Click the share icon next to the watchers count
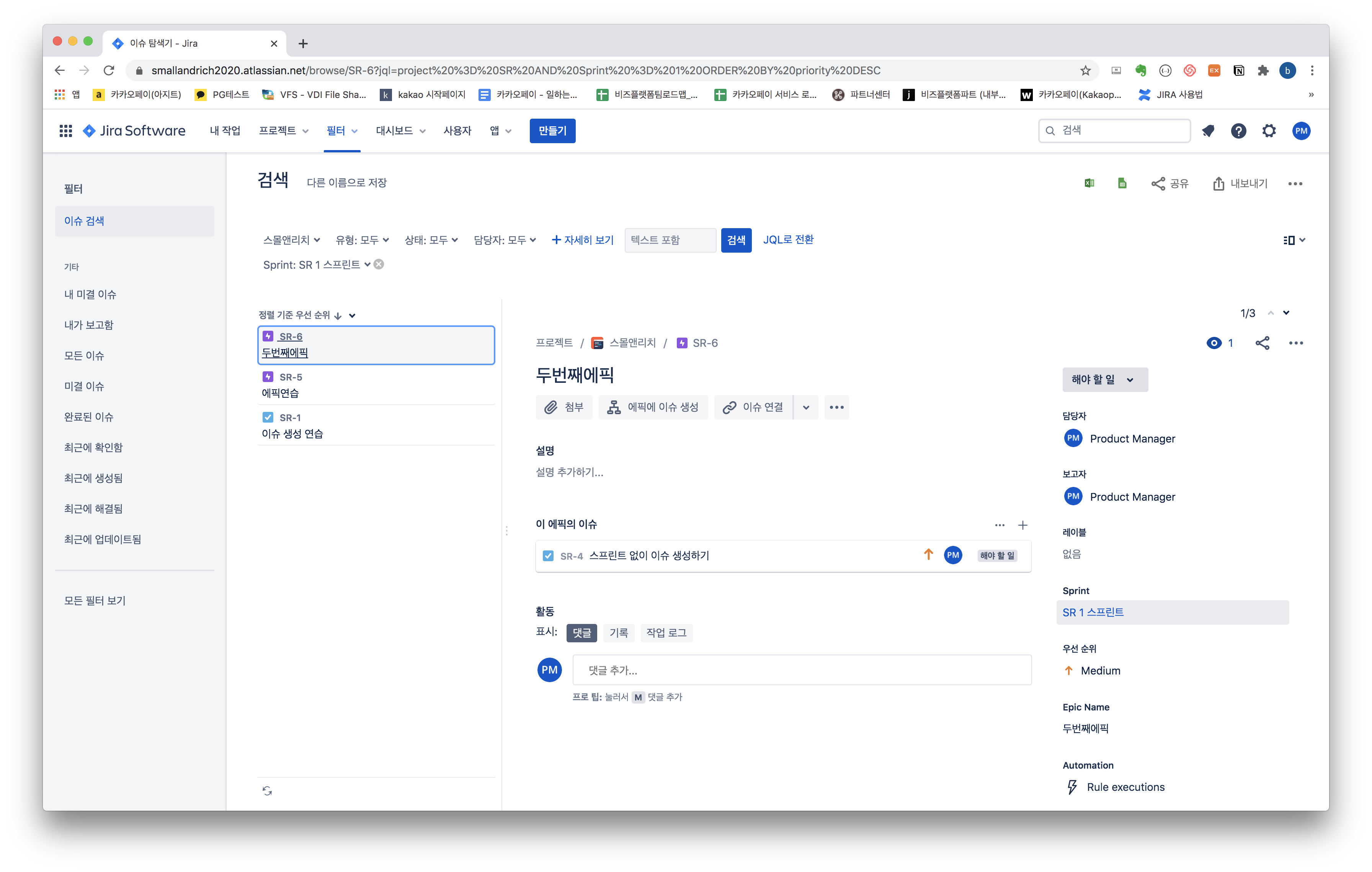 1262,343
